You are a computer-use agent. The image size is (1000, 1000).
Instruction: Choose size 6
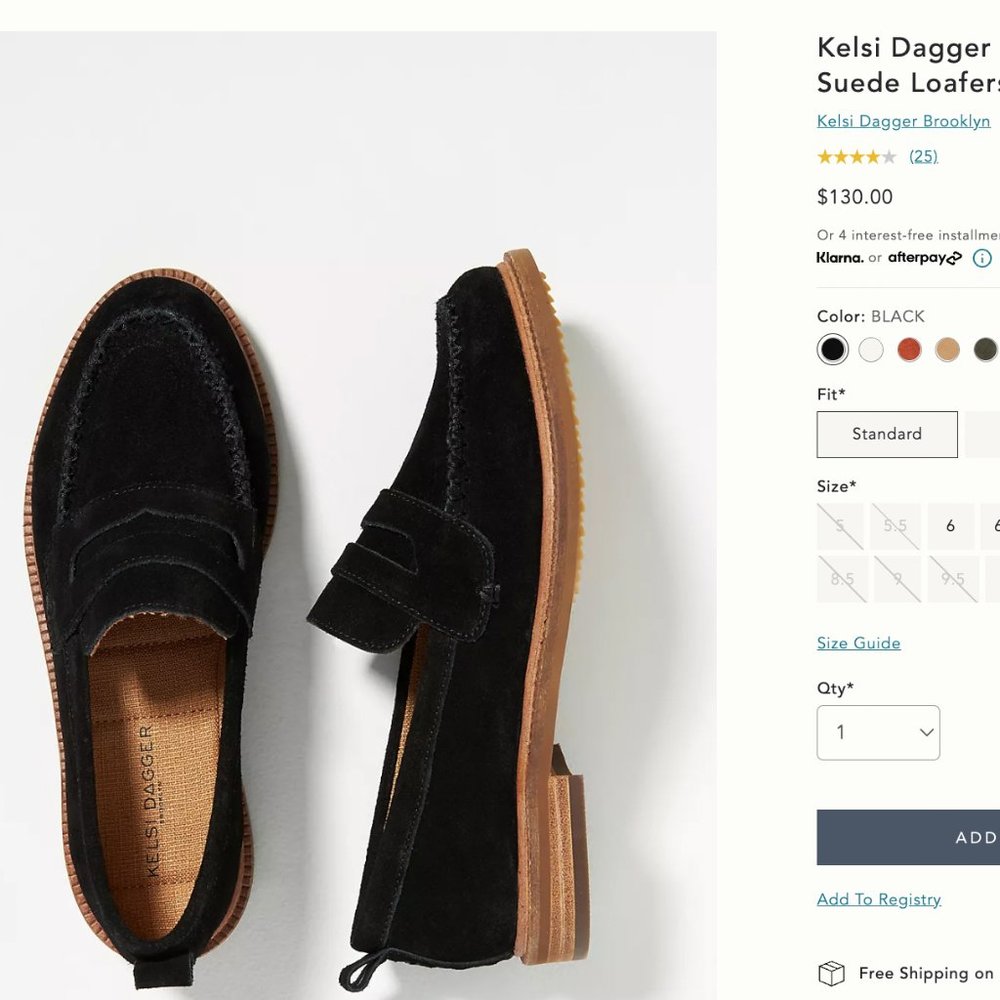tap(950, 525)
